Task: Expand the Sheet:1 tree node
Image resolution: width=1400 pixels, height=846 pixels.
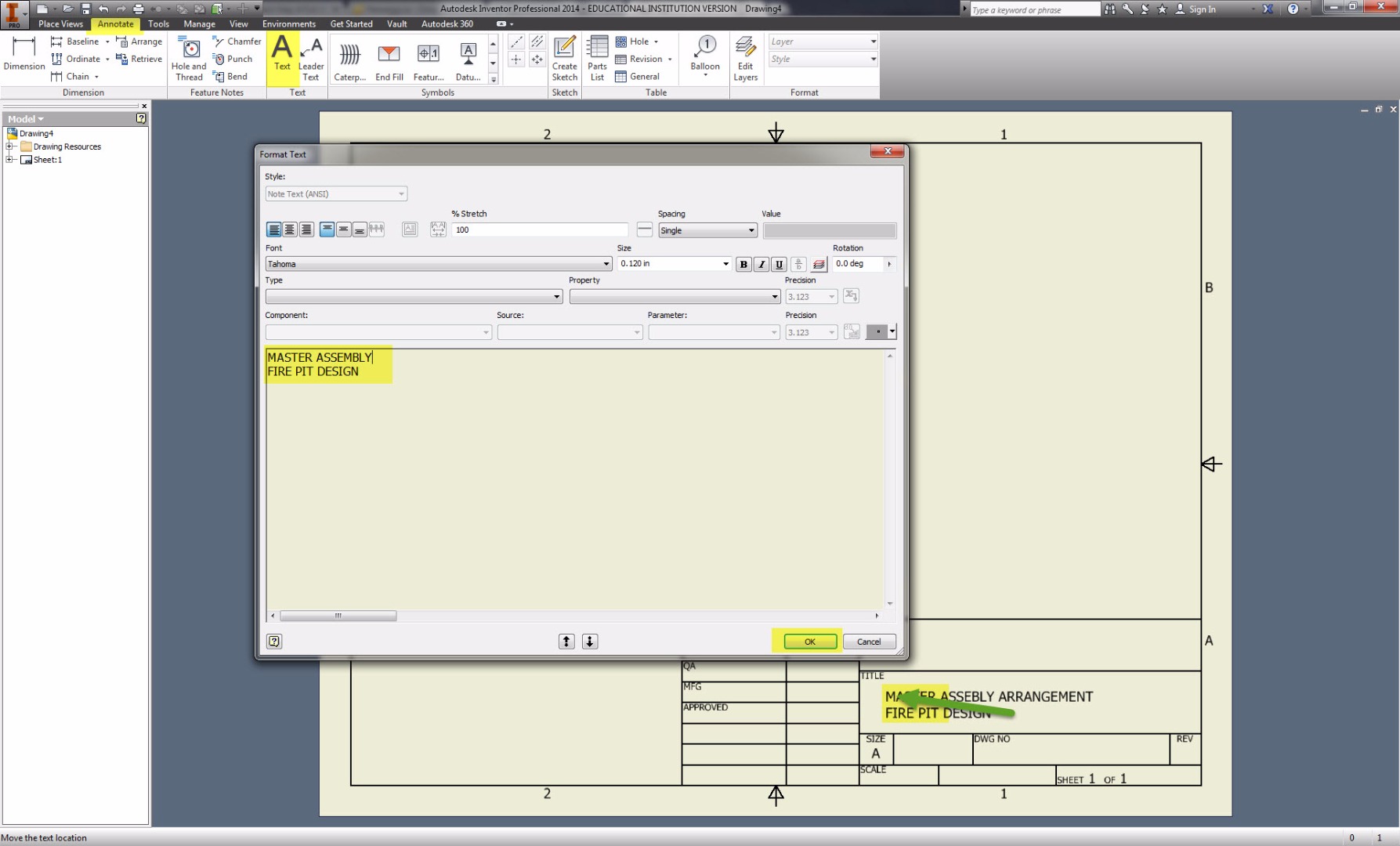Action: pyautogui.click(x=9, y=160)
